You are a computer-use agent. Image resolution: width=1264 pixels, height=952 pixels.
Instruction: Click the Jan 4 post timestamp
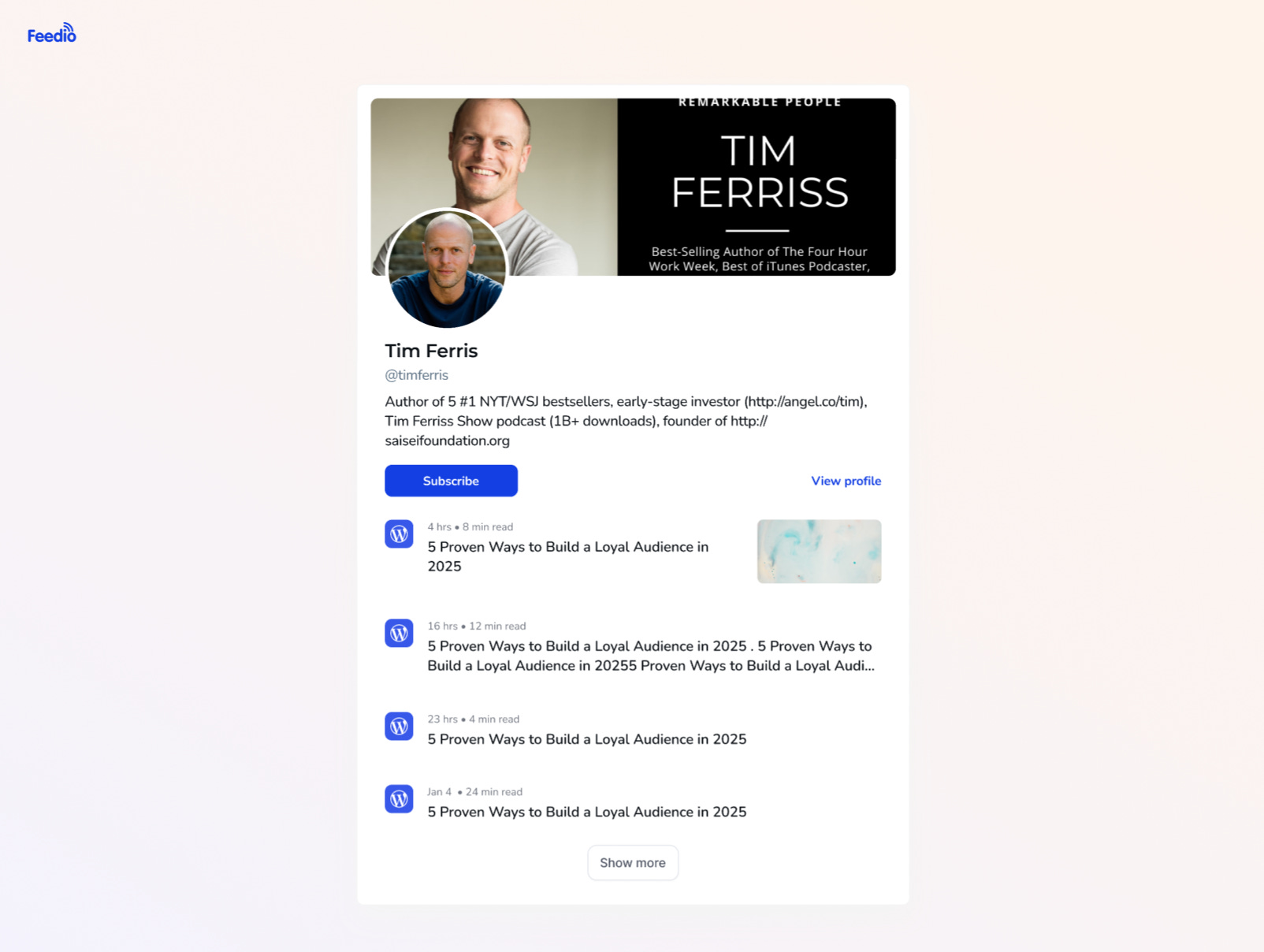(x=440, y=792)
